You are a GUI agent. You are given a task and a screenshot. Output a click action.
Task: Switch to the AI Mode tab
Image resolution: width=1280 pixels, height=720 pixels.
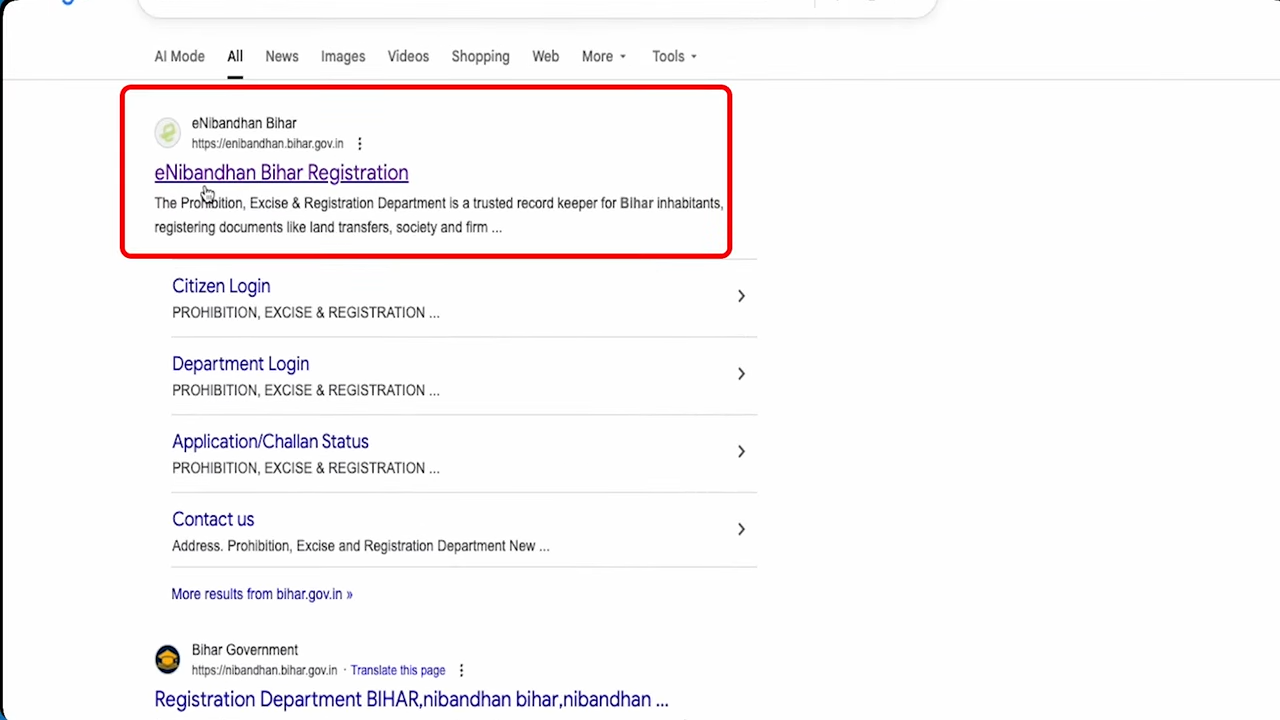click(x=179, y=57)
